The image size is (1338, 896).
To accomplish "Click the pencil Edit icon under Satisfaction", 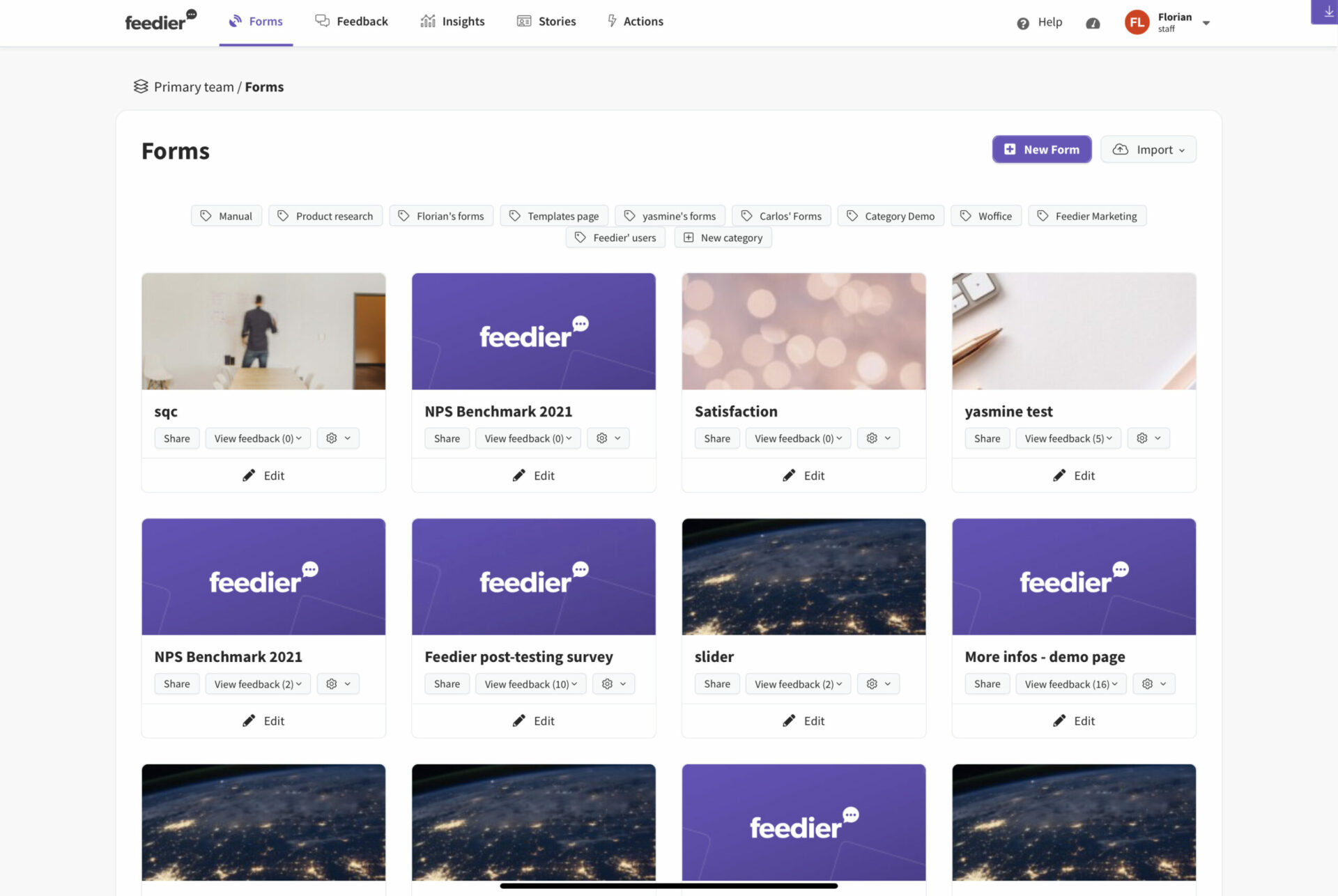I will pyautogui.click(x=789, y=475).
